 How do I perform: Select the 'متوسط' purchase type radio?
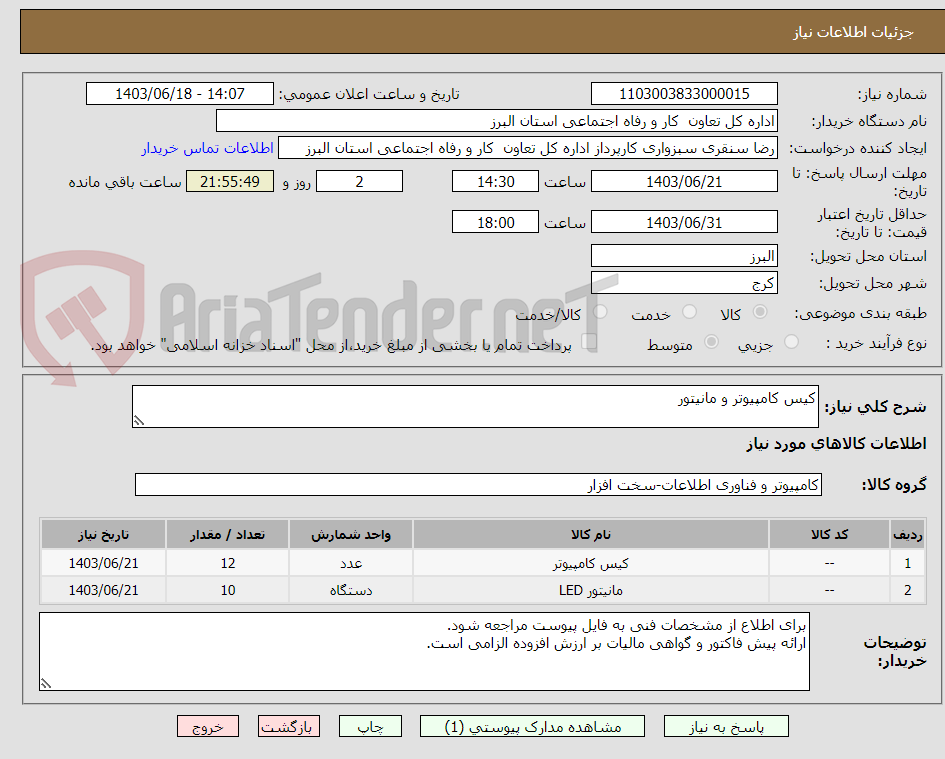pos(711,342)
